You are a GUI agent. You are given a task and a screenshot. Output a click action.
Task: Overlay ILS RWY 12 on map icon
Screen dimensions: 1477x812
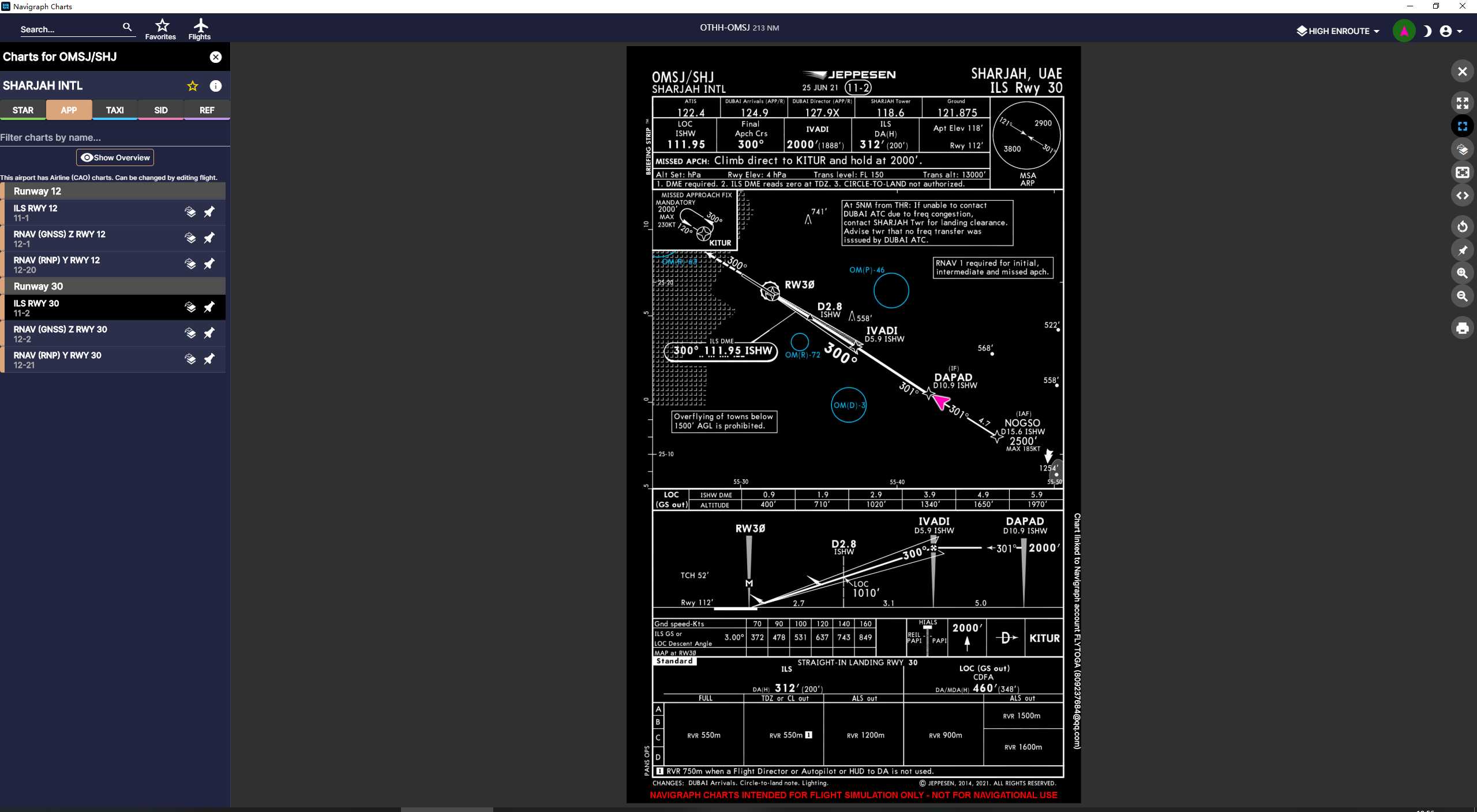[190, 212]
